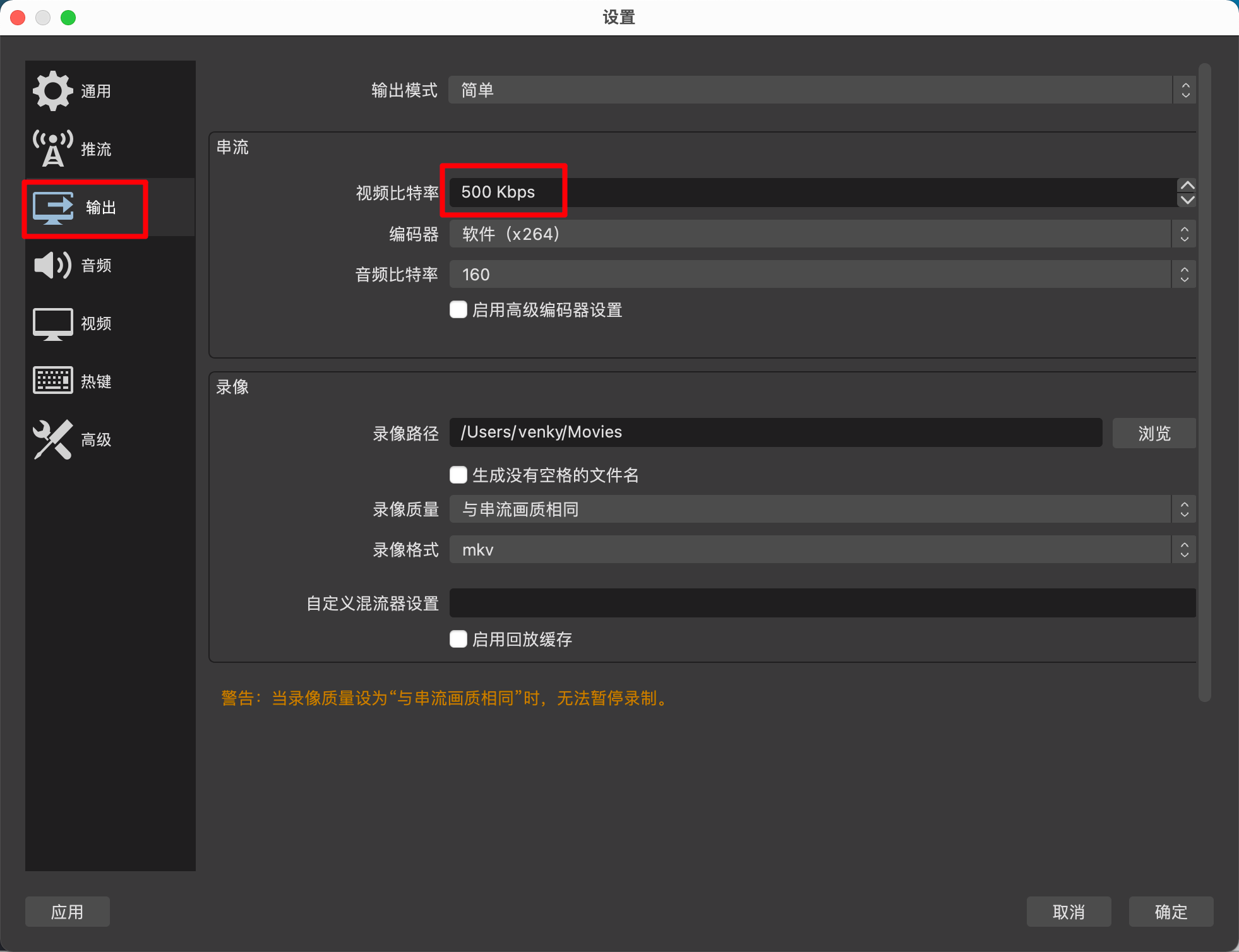Decrease video bitrate with down arrow

(1187, 200)
